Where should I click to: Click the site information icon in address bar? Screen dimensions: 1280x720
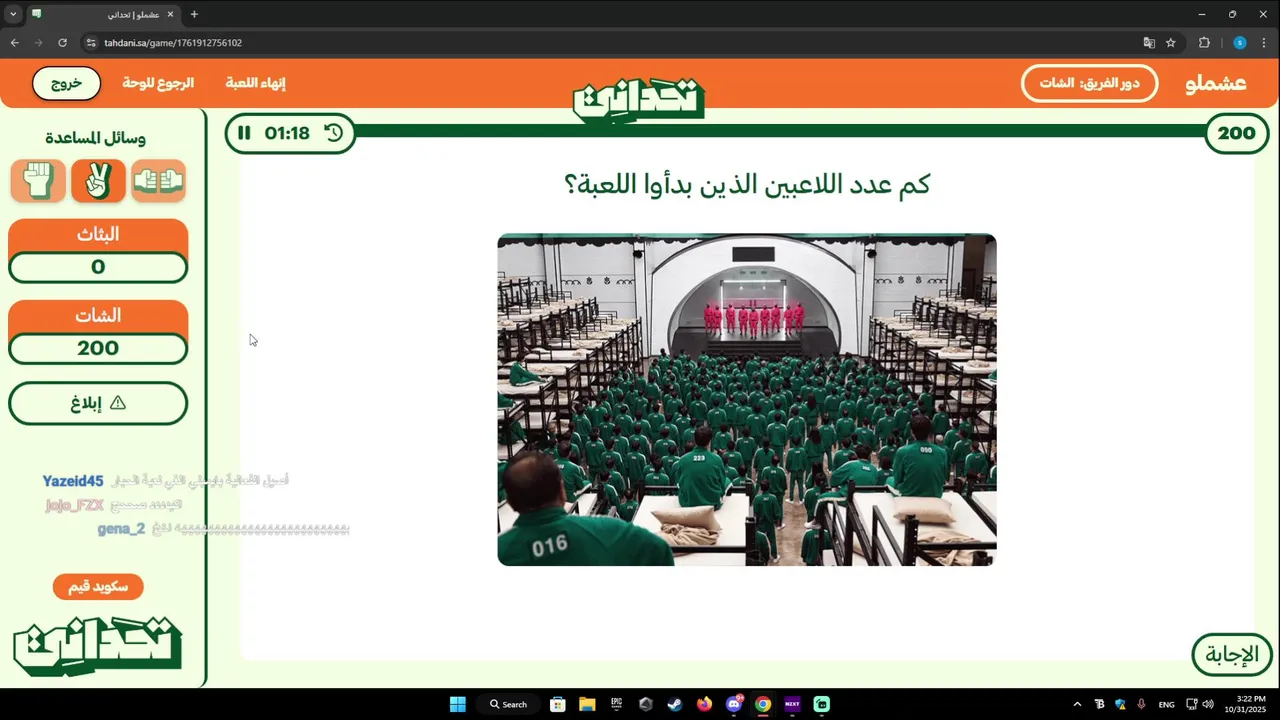pos(91,43)
